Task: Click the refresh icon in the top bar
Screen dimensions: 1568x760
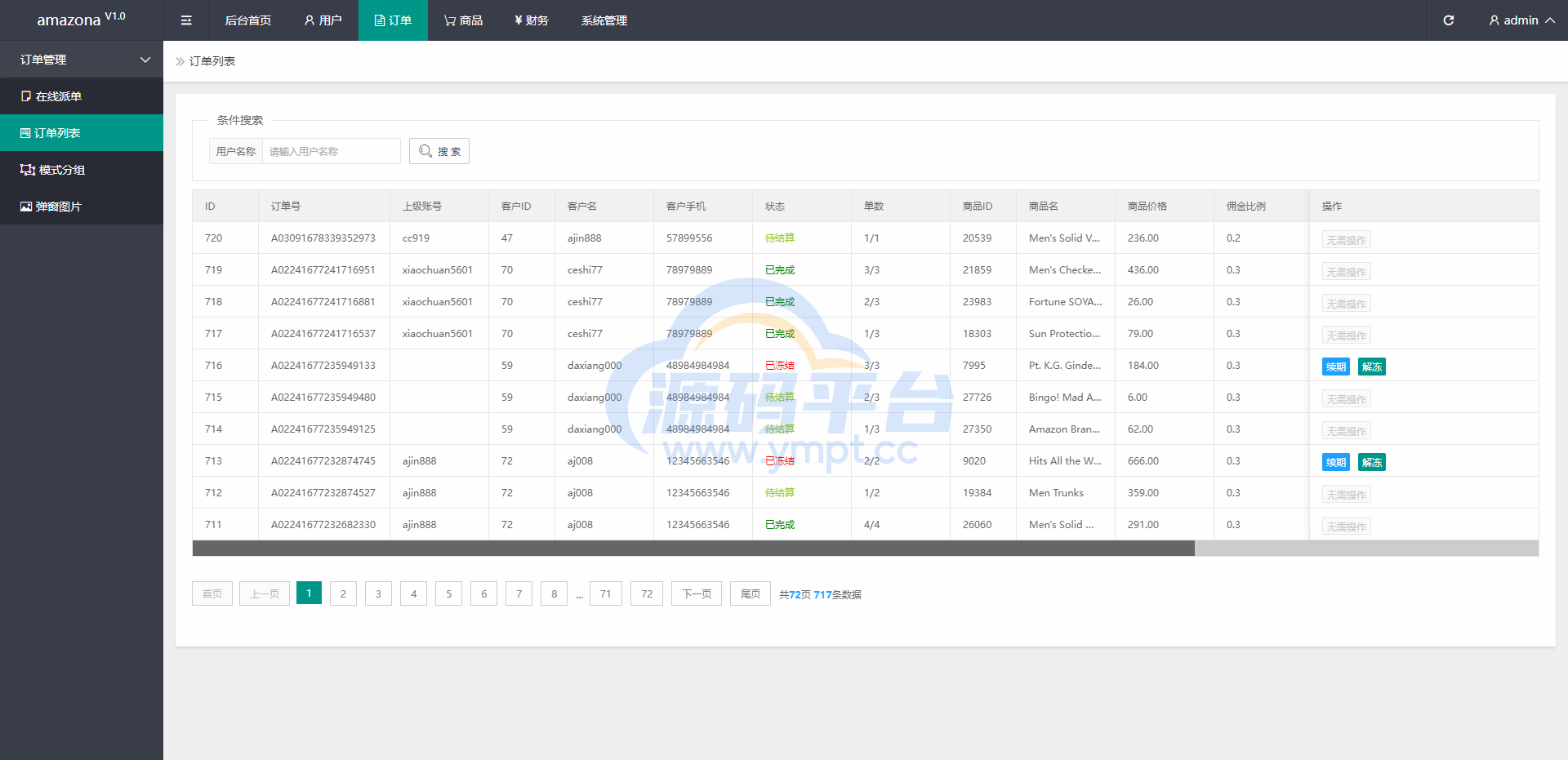Action: 1448,20
